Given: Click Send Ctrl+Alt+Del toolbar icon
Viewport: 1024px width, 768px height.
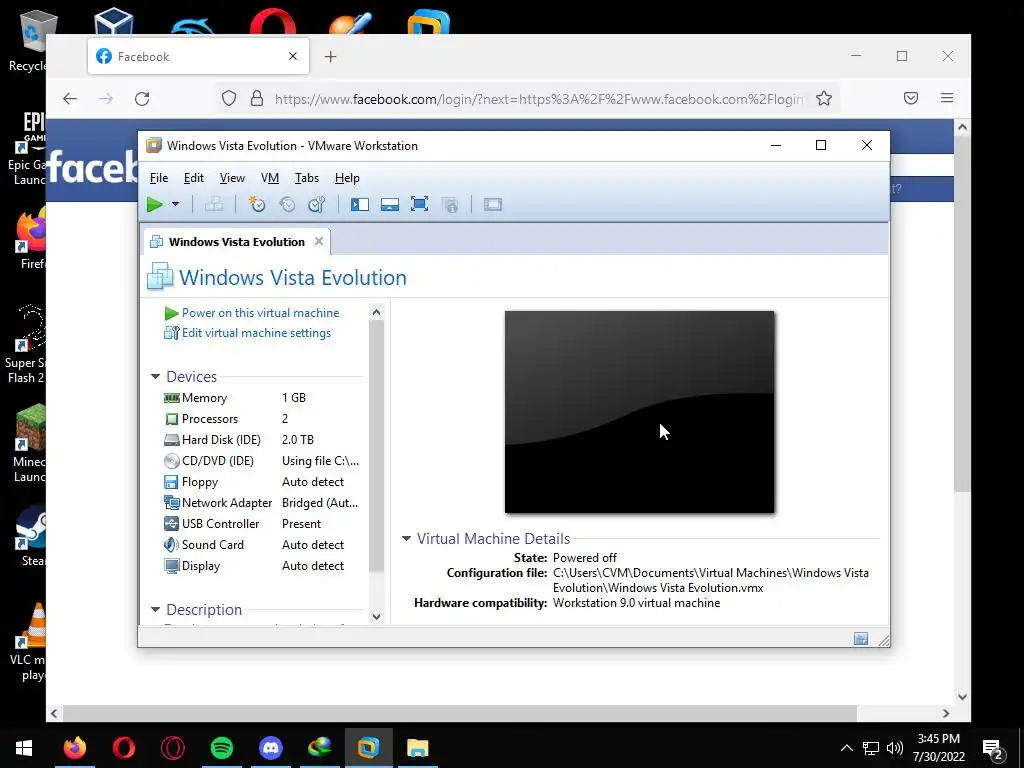Looking at the screenshot, I should 214,204.
